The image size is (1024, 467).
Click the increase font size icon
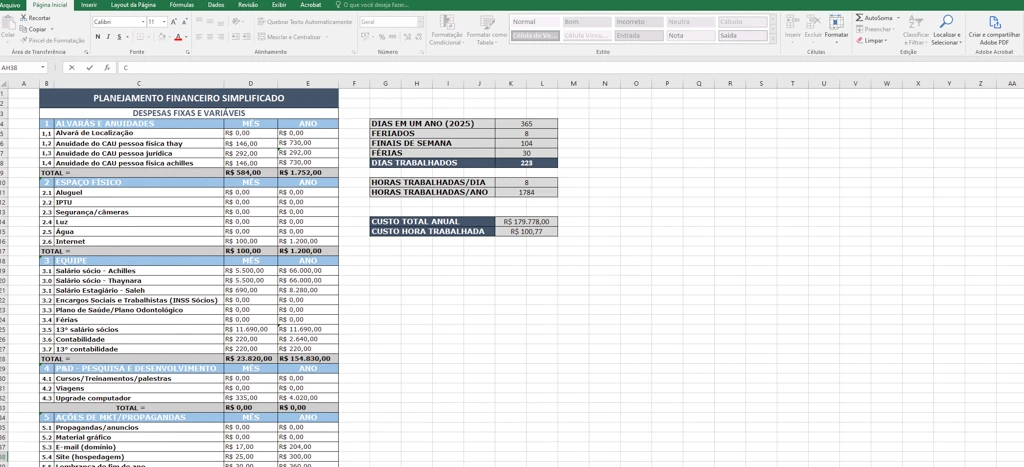(175, 22)
